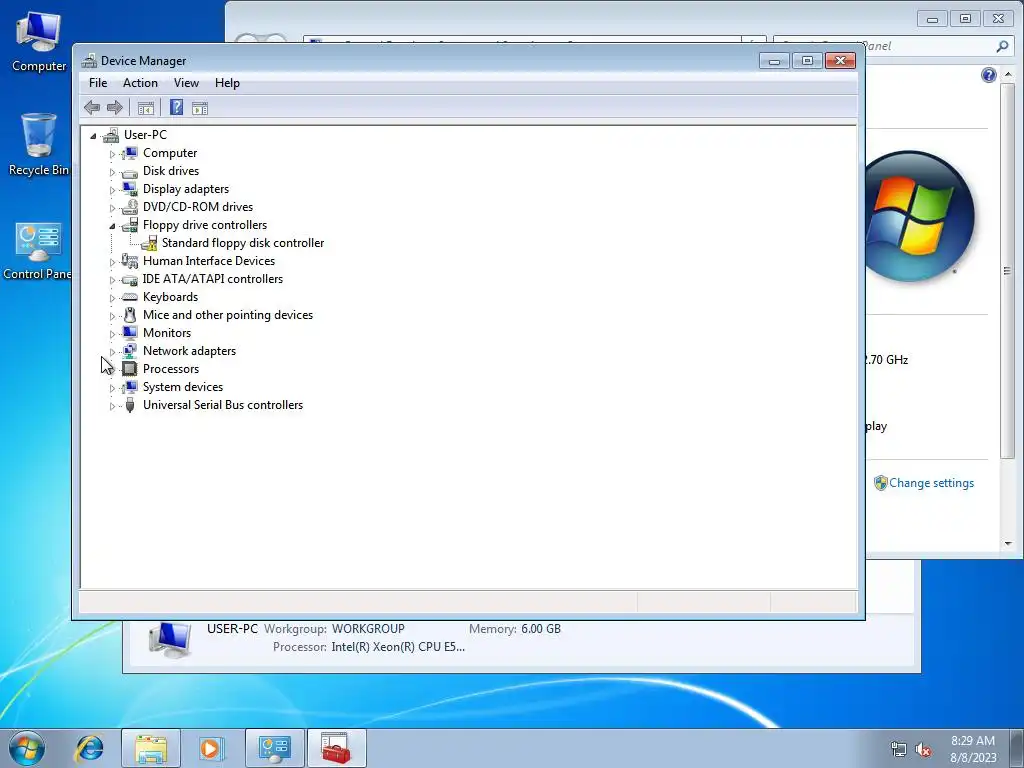Switch to the Control Panel taskbar button

274,748
